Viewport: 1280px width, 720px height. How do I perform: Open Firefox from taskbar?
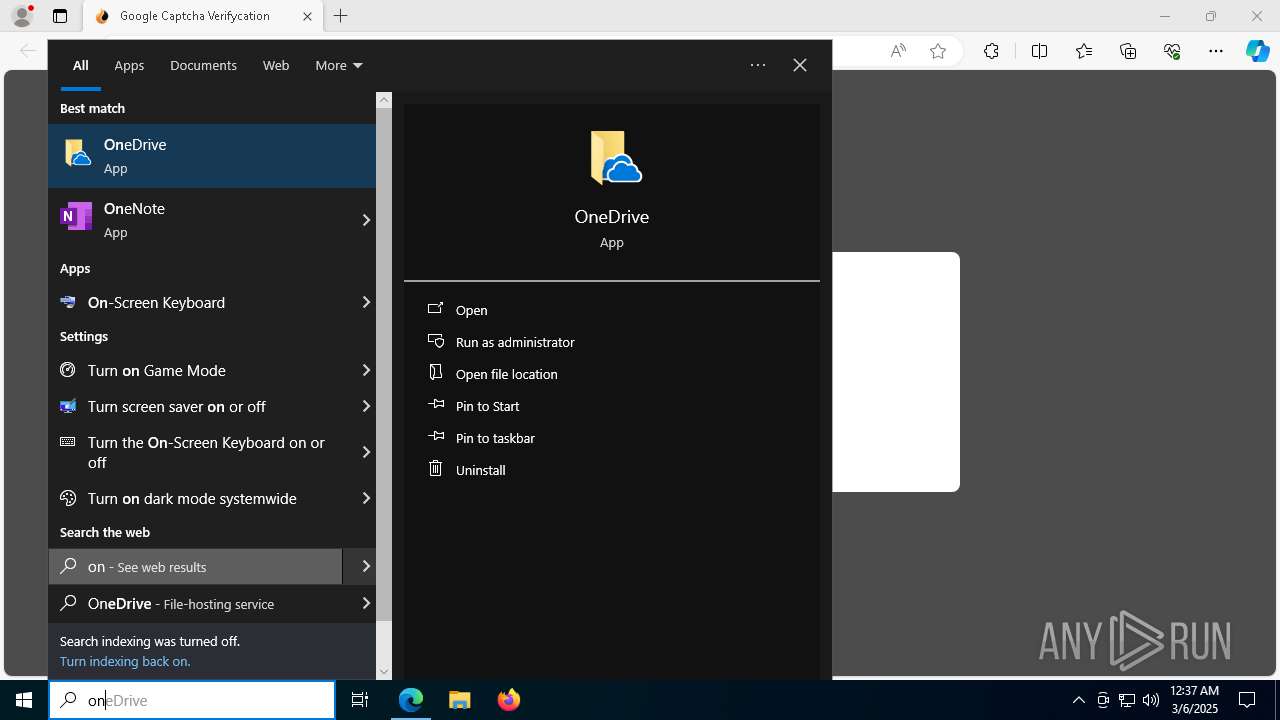click(x=509, y=700)
